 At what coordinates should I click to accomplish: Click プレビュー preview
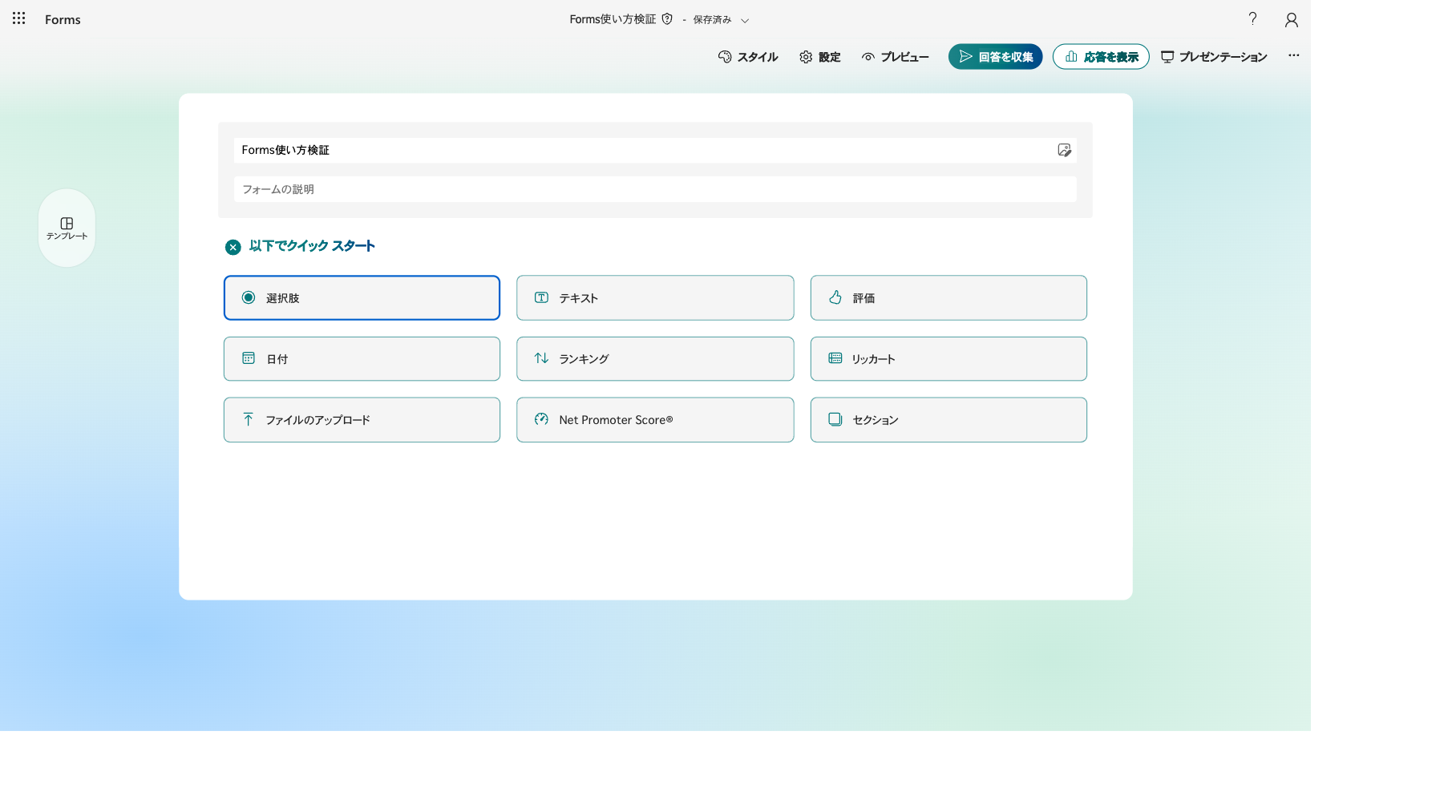click(895, 57)
